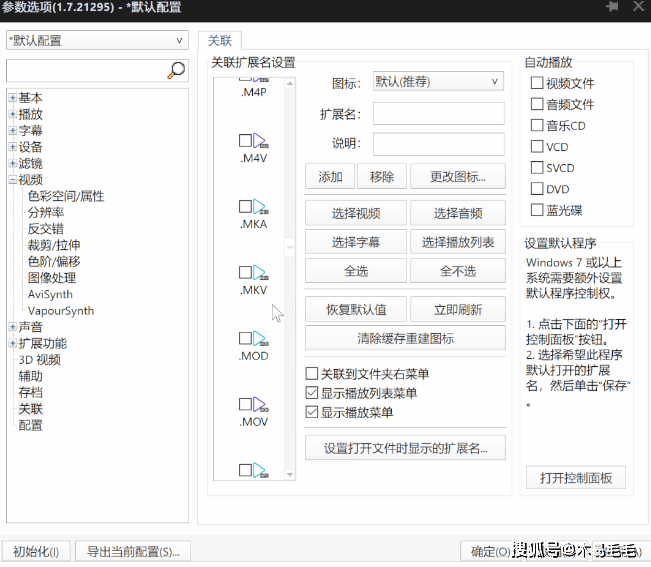Expand the 字幕 tree node
Viewport: 651px width, 567px height.
coord(12,131)
